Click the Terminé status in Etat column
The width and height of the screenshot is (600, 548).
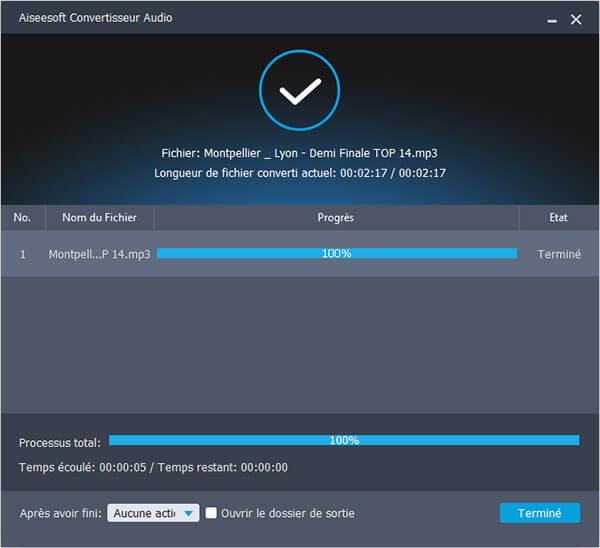coord(559,254)
